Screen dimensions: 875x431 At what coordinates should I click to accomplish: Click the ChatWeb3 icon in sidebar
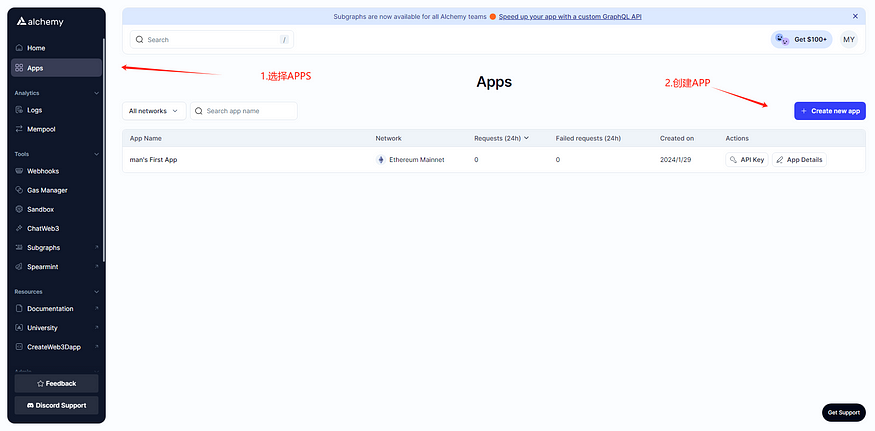pos(19,228)
